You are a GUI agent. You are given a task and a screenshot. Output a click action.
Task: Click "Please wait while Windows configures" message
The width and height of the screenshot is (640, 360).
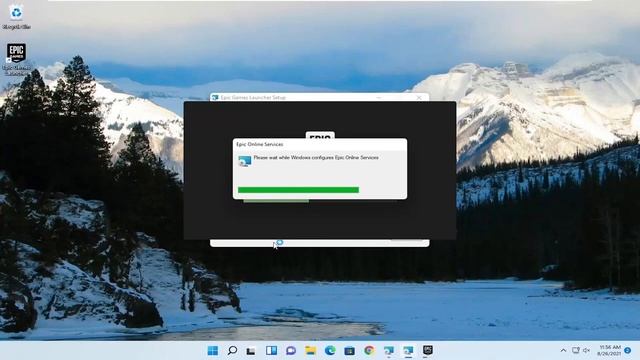coord(316,158)
